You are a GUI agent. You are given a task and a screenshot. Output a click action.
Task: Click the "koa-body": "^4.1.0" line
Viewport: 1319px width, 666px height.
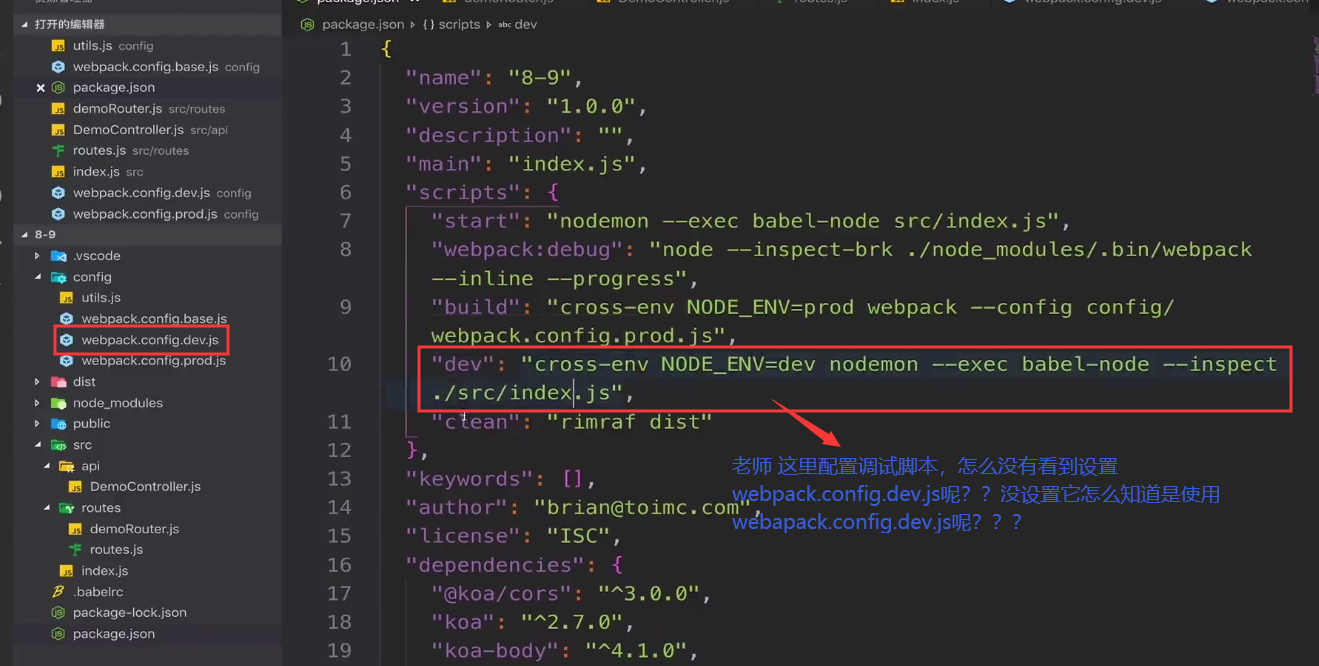[565, 651]
